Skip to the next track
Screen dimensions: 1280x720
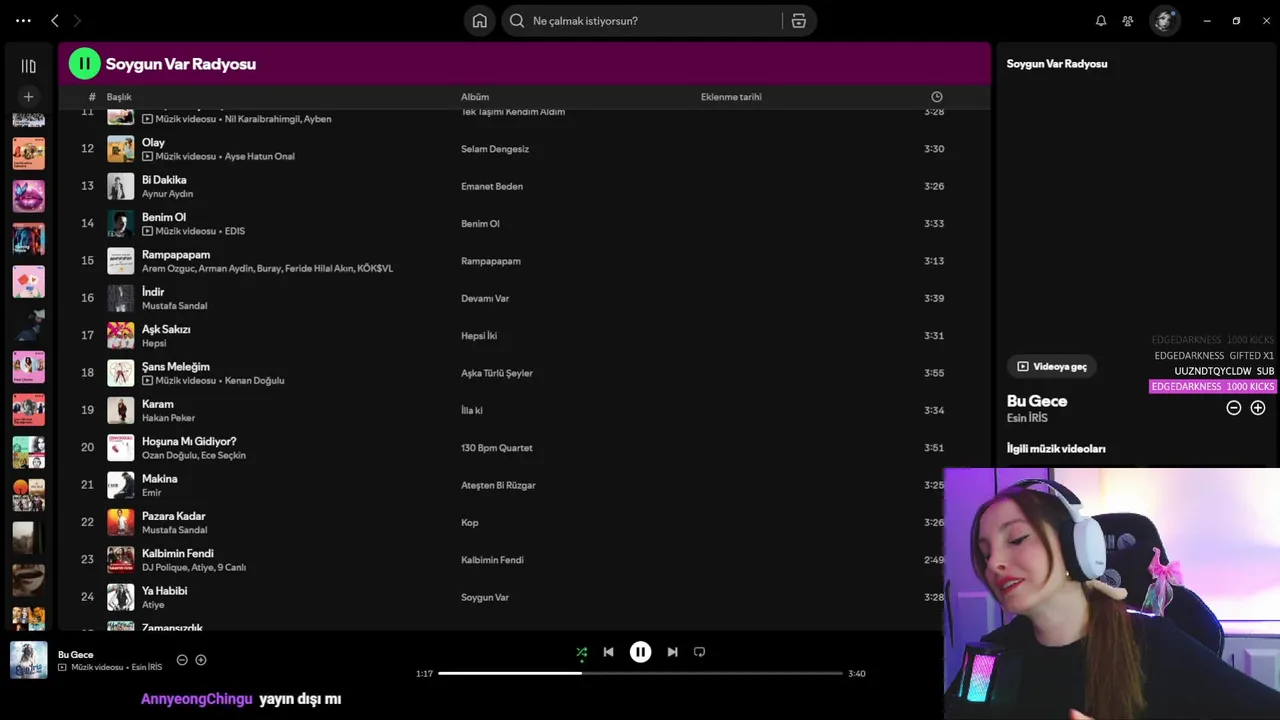pyautogui.click(x=672, y=652)
